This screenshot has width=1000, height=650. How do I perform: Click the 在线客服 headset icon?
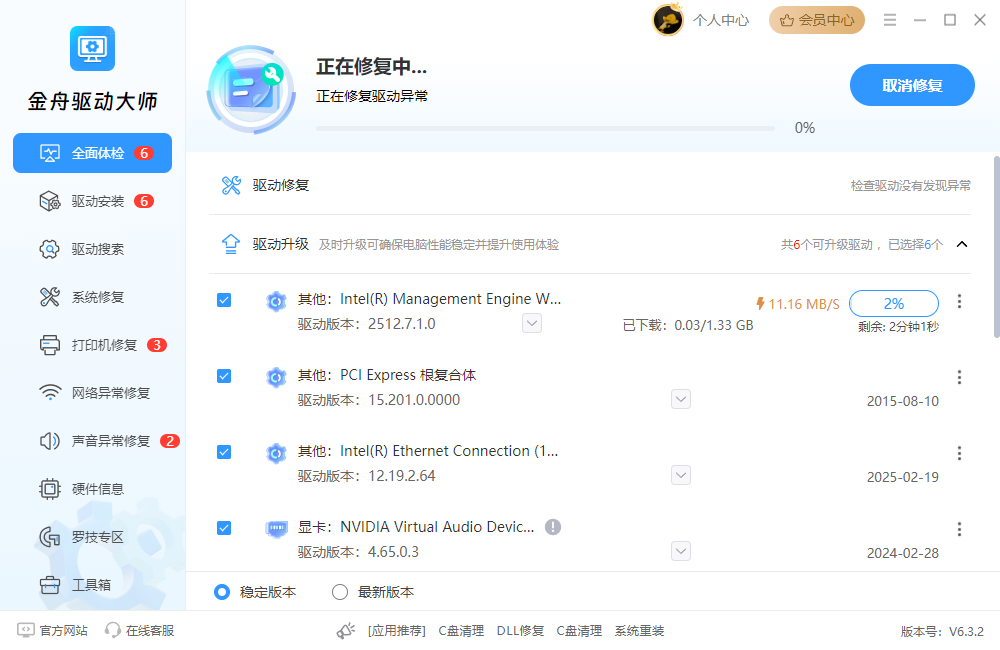[x=113, y=630]
